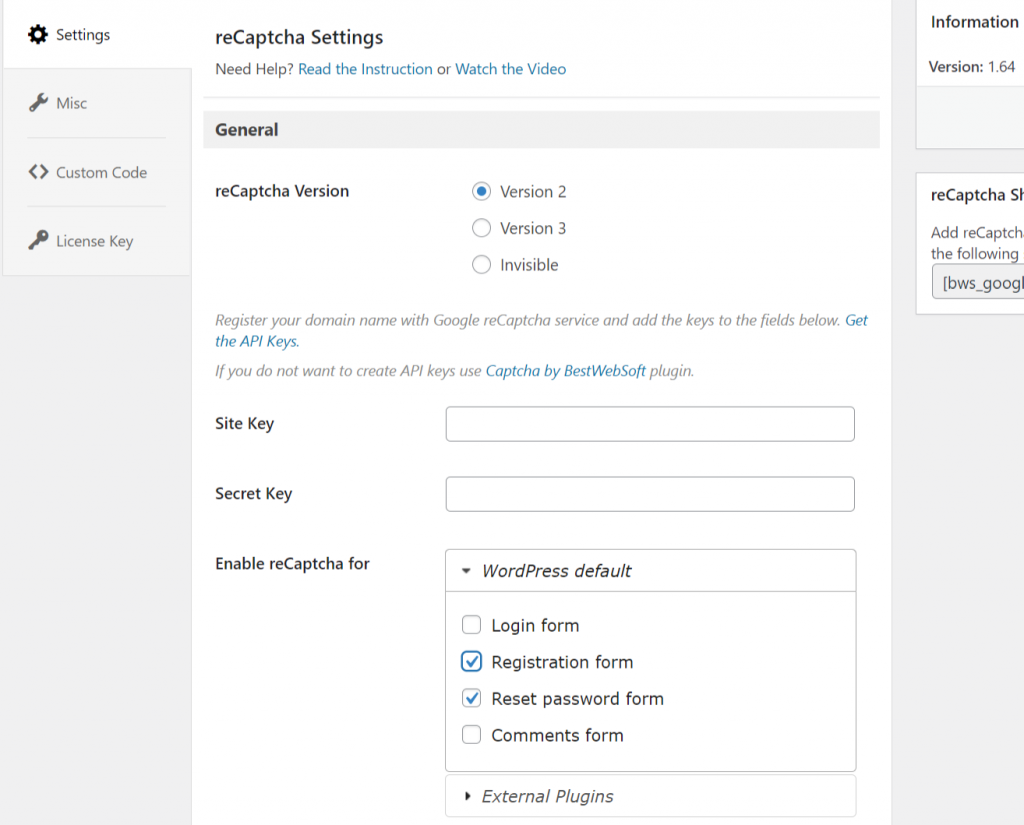This screenshot has width=1024, height=825.
Task: Expand the External Plugins section arrow
Action: (x=468, y=796)
